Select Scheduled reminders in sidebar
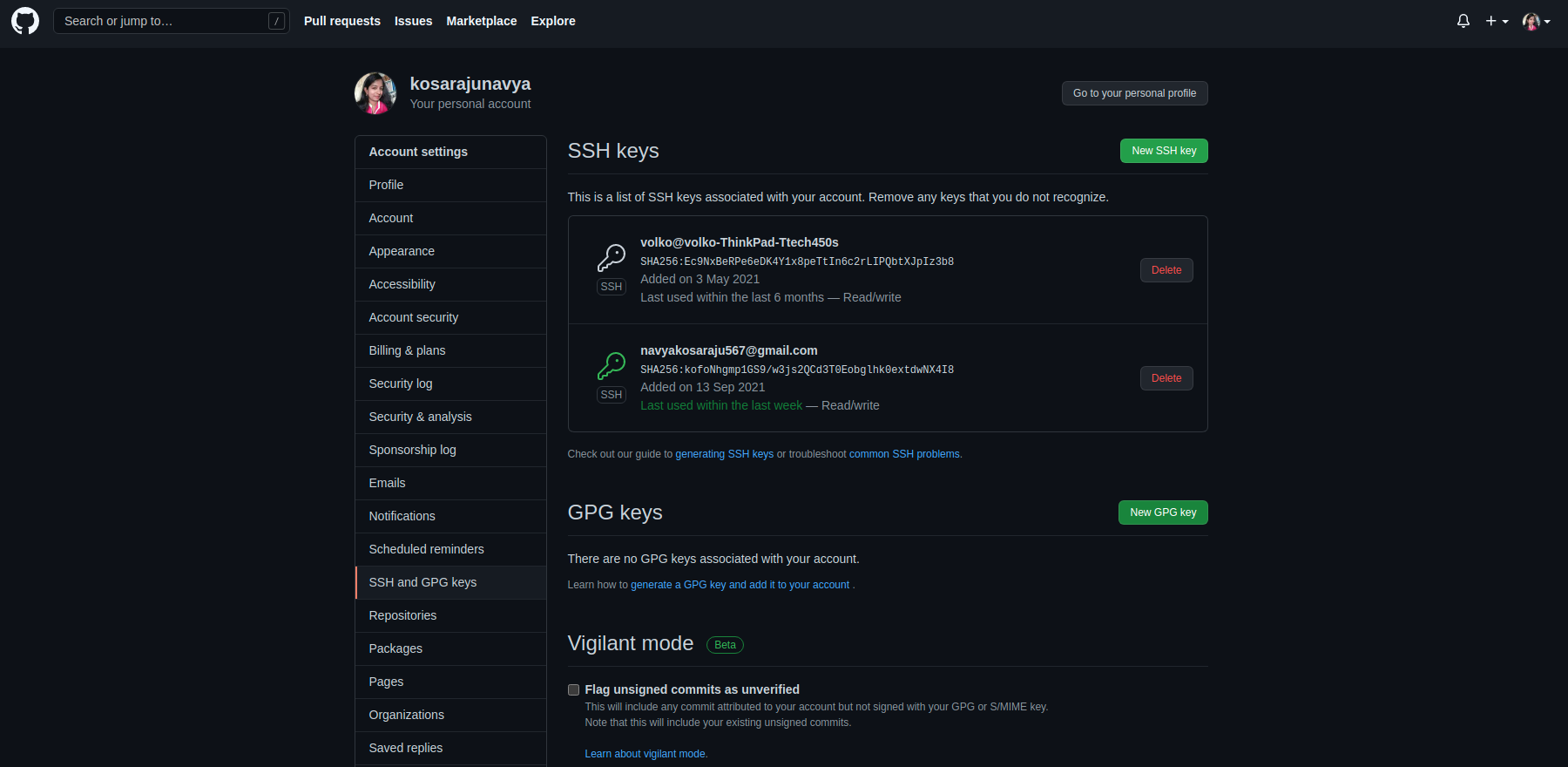1568x767 pixels. point(450,549)
